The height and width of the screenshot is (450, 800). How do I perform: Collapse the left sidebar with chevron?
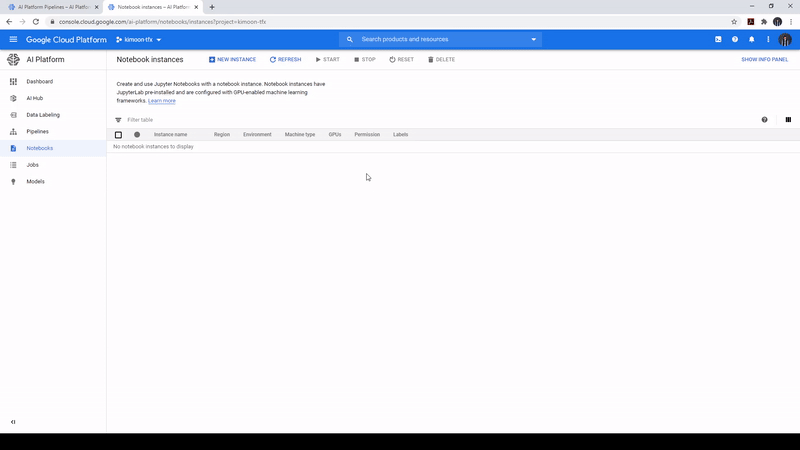[x=13, y=422]
